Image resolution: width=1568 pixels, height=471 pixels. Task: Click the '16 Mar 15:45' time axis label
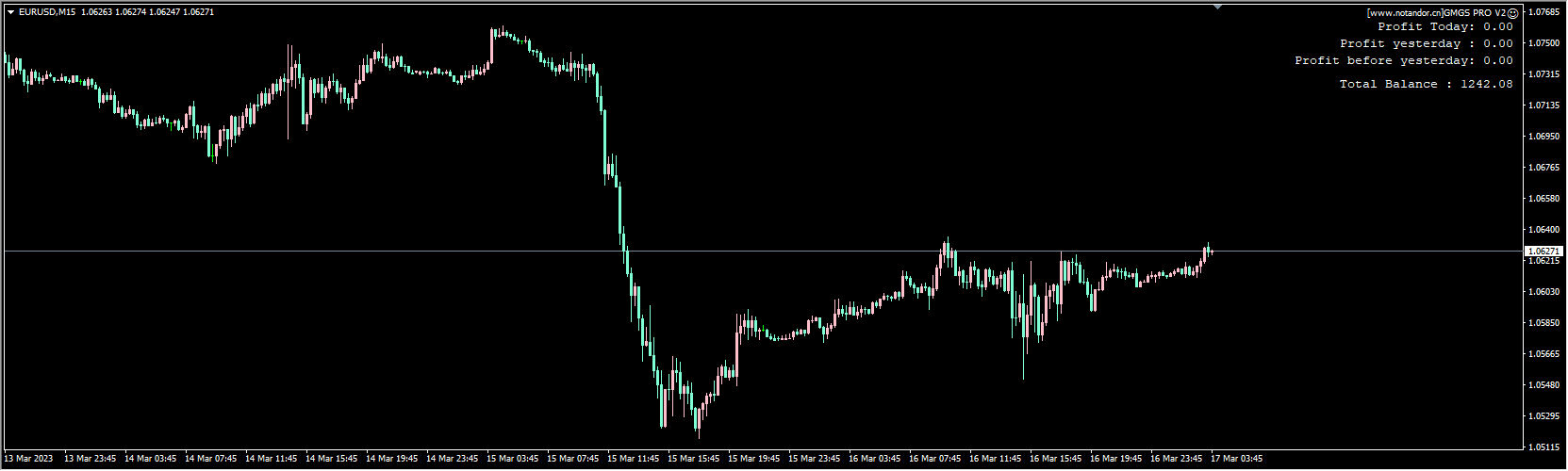click(1056, 460)
